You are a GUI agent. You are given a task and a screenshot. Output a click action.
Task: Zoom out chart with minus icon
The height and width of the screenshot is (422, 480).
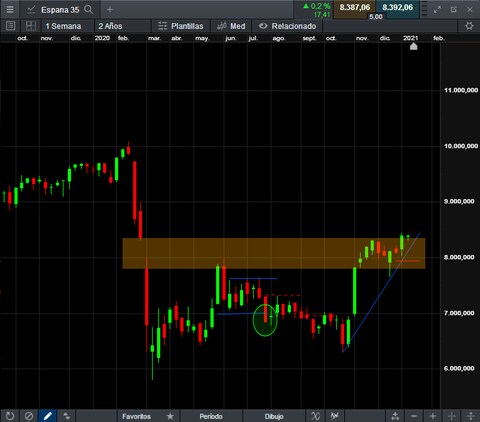coord(414,416)
